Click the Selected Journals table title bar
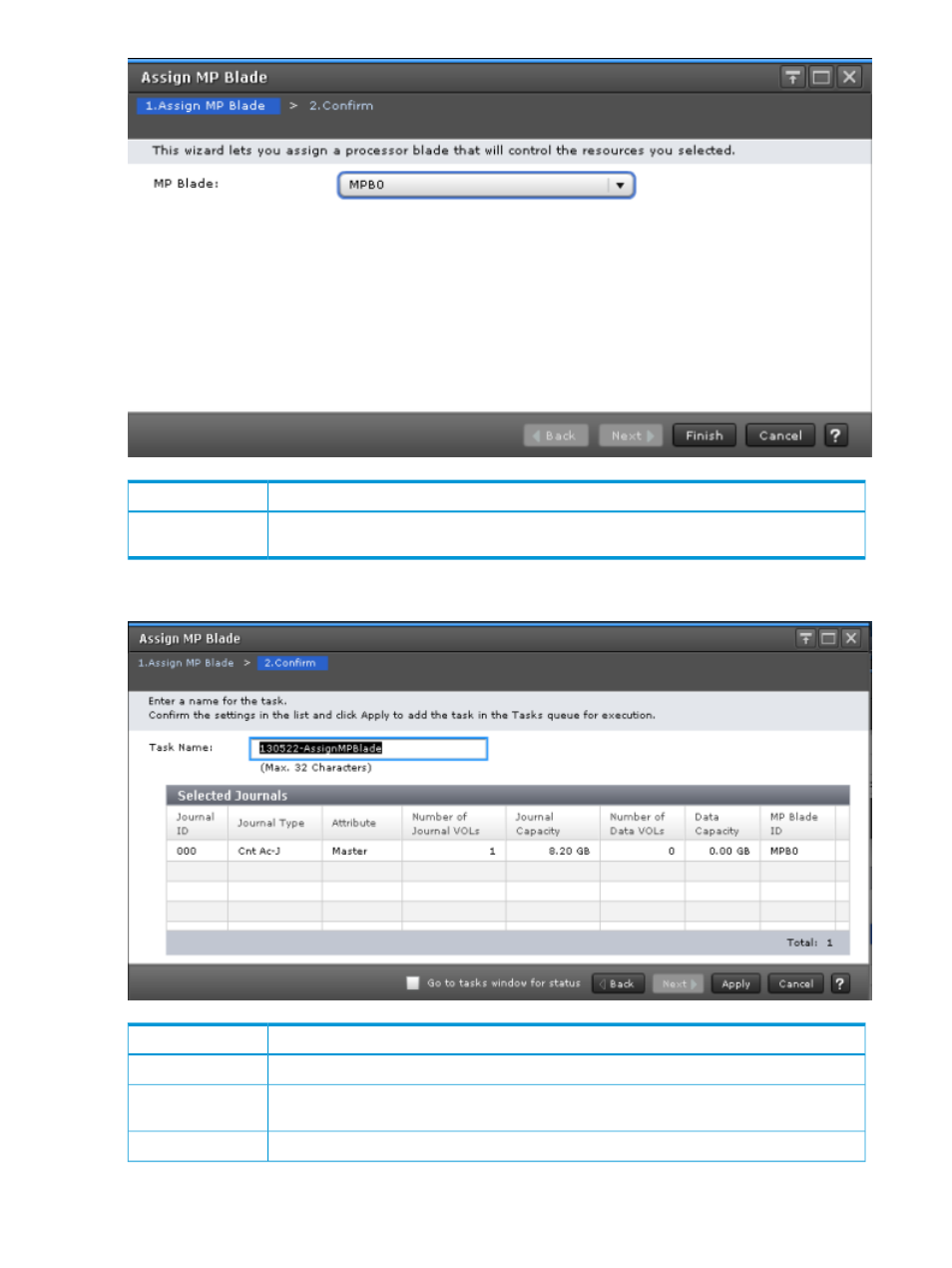 (x=508, y=796)
